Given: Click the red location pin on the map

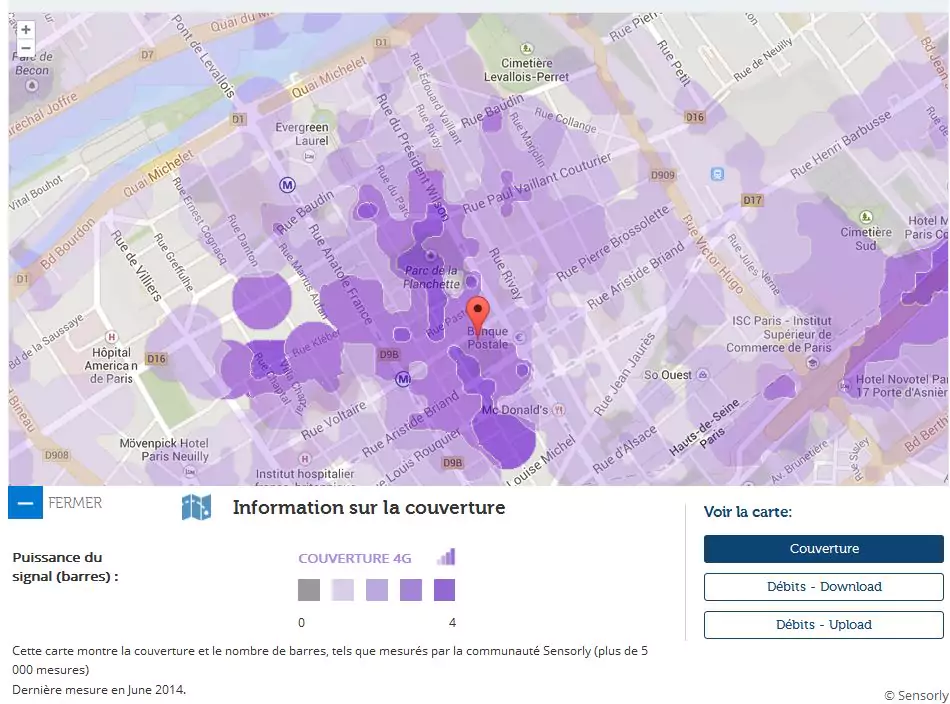Looking at the screenshot, I should pos(478,314).
